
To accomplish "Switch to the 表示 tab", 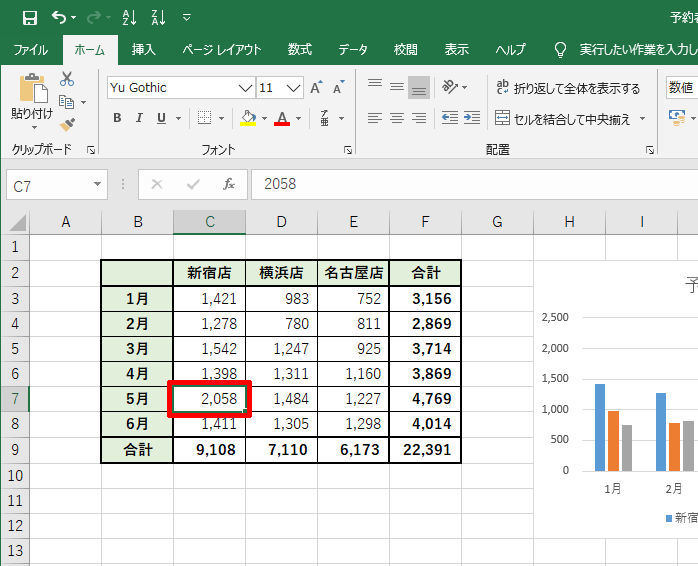I will click(457, 49).
